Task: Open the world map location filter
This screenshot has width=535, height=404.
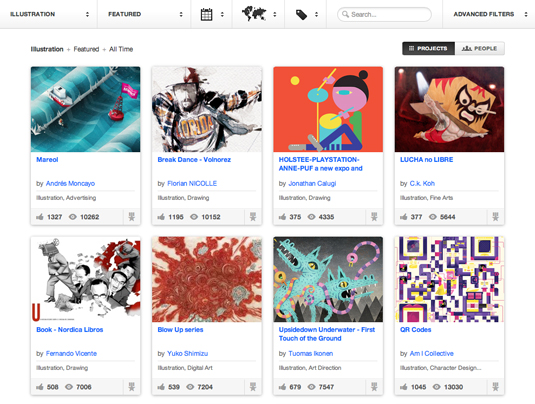Action: (254, 14)
